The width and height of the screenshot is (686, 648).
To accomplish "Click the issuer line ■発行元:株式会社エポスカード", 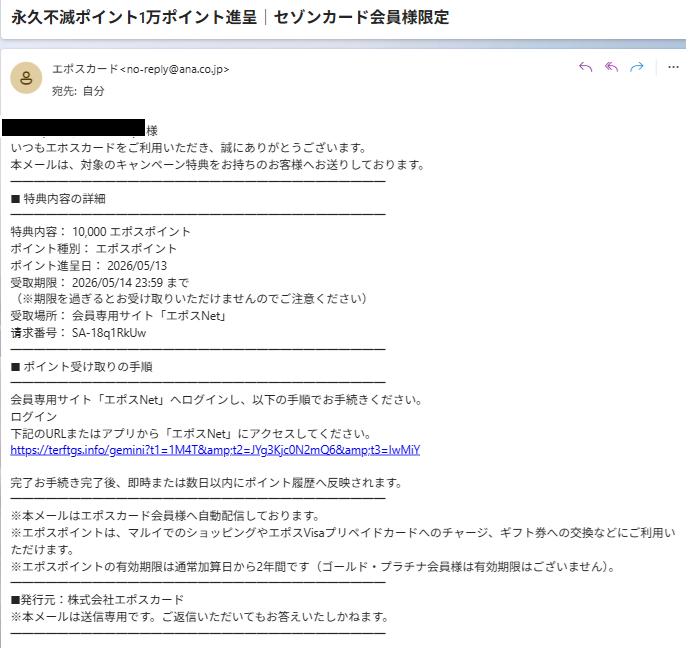I will click(x=97, y=599).
